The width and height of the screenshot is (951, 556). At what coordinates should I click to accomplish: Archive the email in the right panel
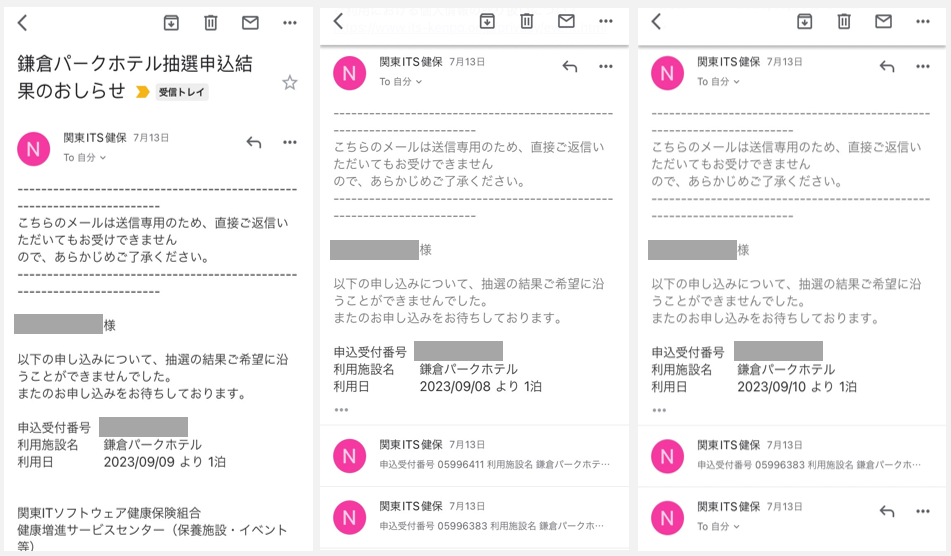(x=804, y=21)
